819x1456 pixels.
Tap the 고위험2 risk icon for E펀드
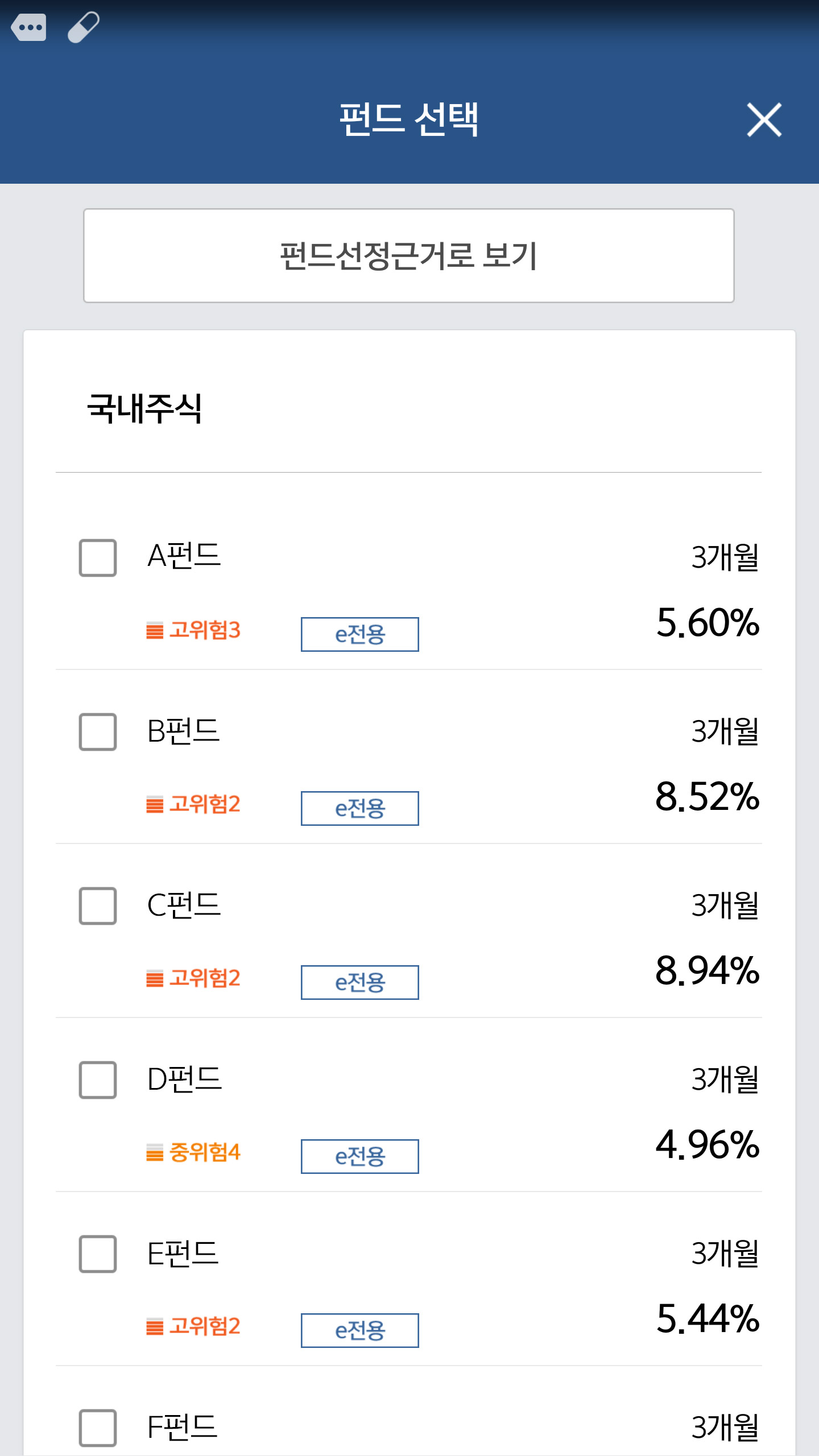[x=155, y=1327]
